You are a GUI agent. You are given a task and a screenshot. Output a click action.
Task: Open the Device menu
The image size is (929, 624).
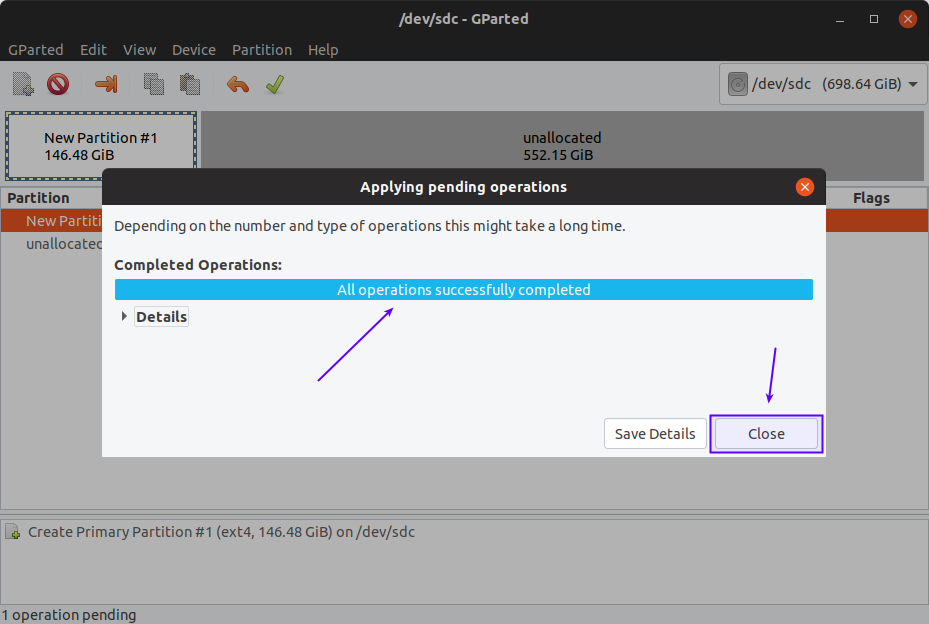tap(194, 49)
